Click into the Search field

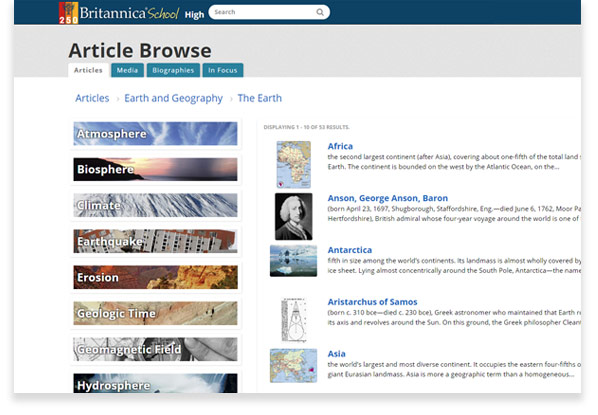269,12
